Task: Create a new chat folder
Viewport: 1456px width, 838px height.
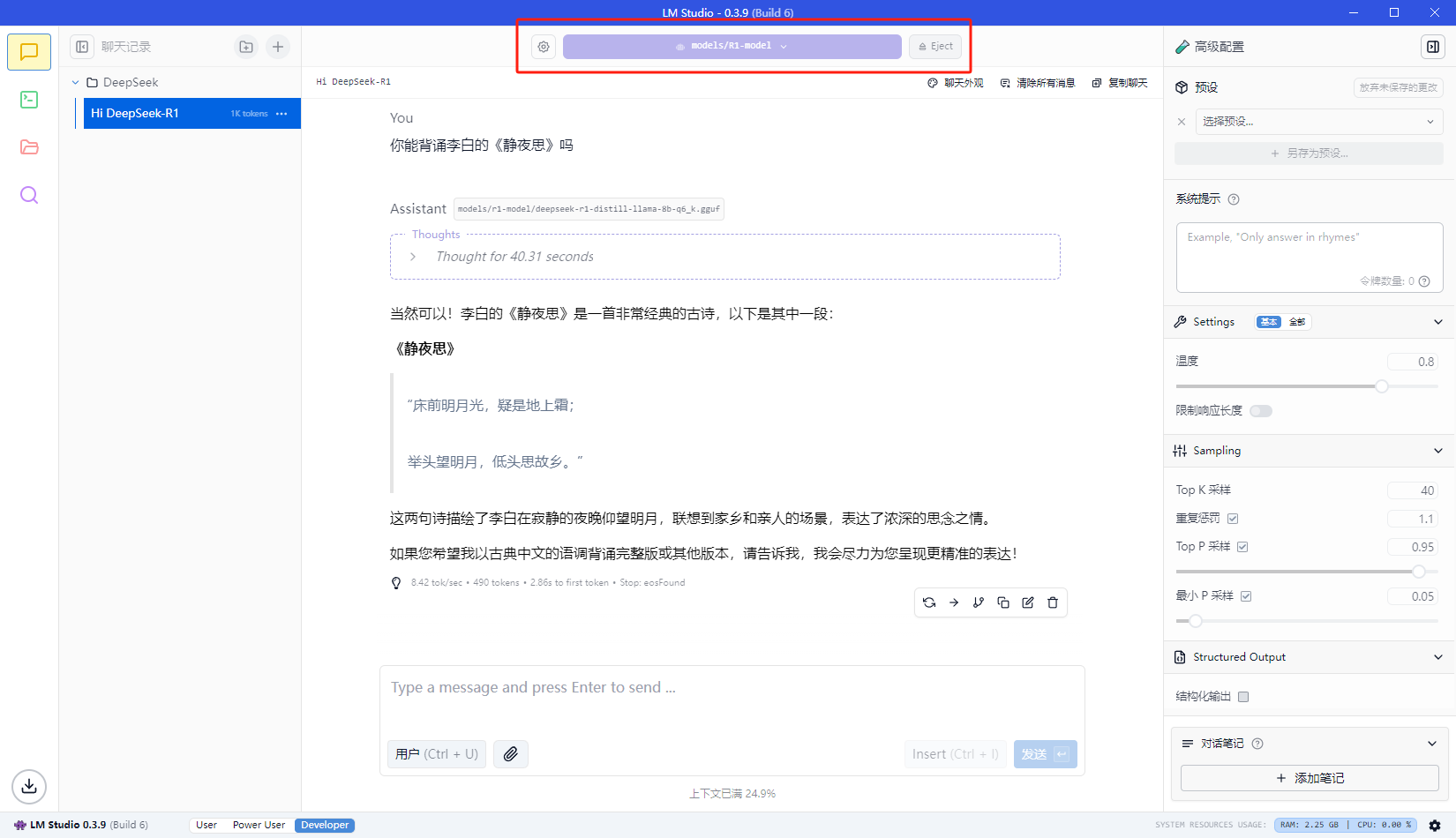Action: tap(246, 47)
